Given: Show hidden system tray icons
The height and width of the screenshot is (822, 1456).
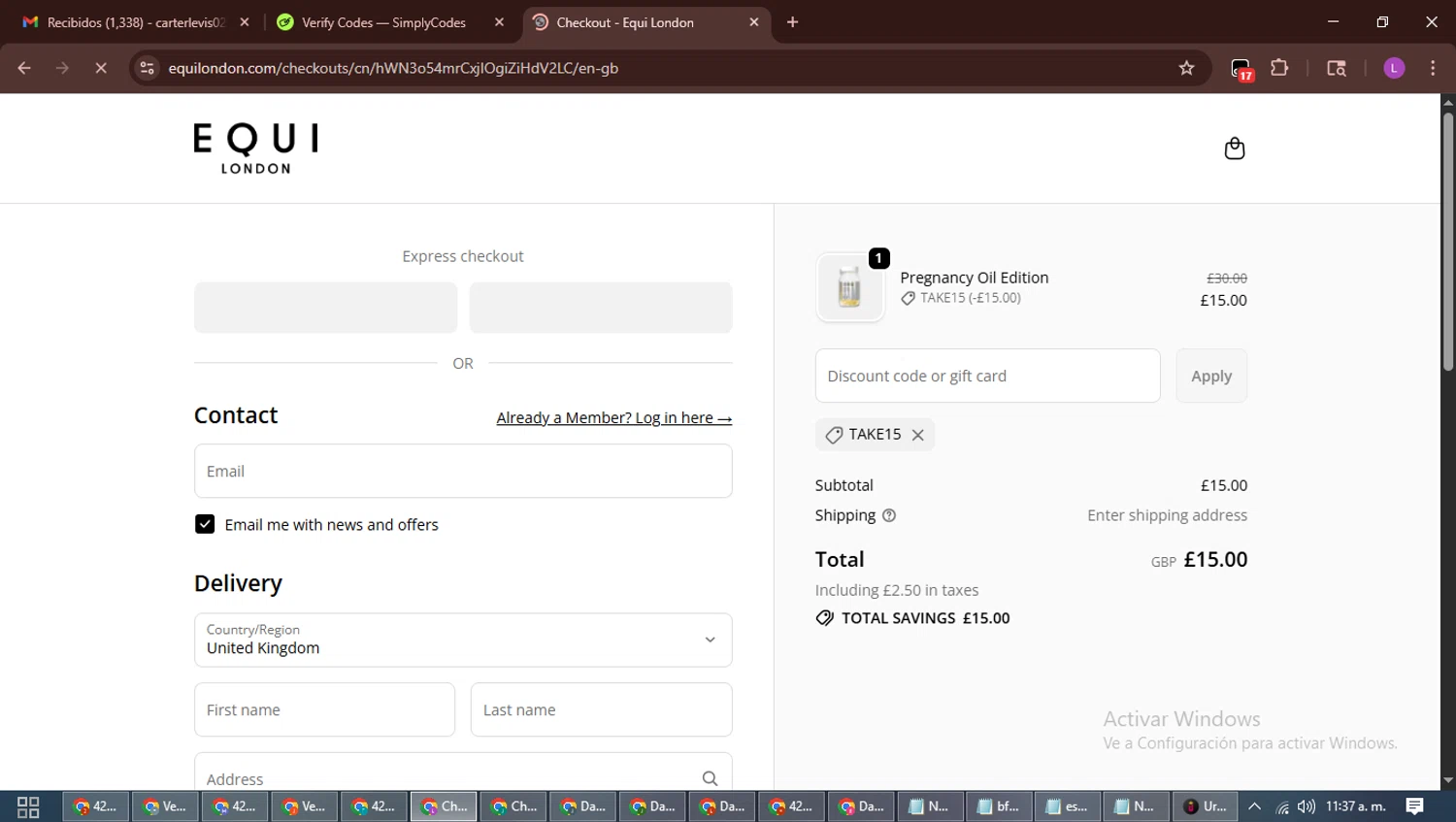Looking at the screenshot, I should pos(1255,806).
